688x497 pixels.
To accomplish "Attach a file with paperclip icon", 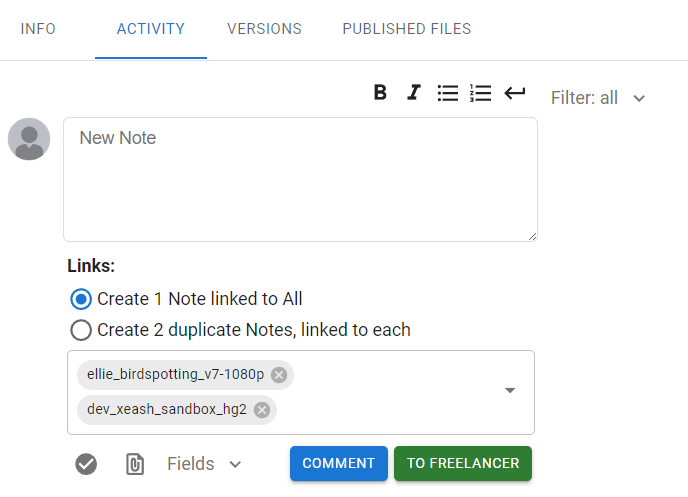I will 135,464.
